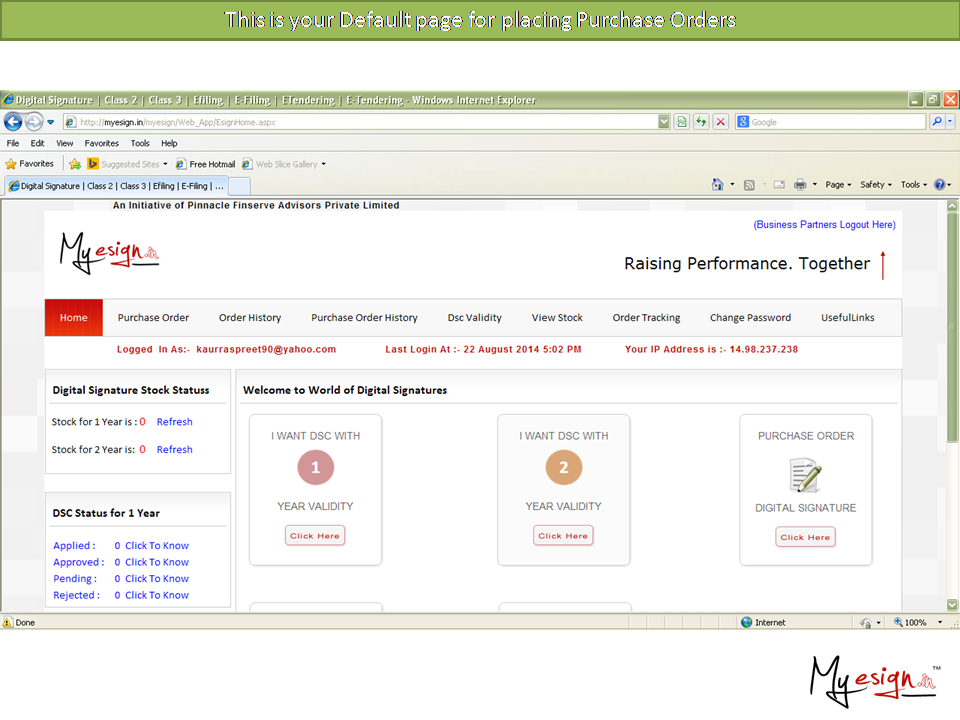Image resolution: width=960 pixels, height=720 pixels.
Task: Open the Safety dropdown menu
Action: point(875,185)
